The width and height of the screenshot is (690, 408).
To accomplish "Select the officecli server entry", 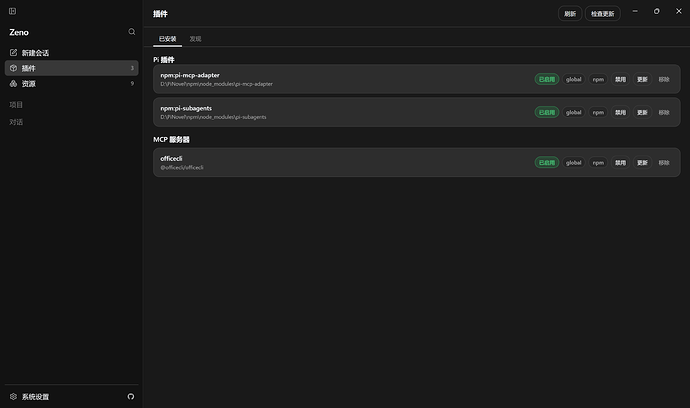I will click(x=417, y=162).
